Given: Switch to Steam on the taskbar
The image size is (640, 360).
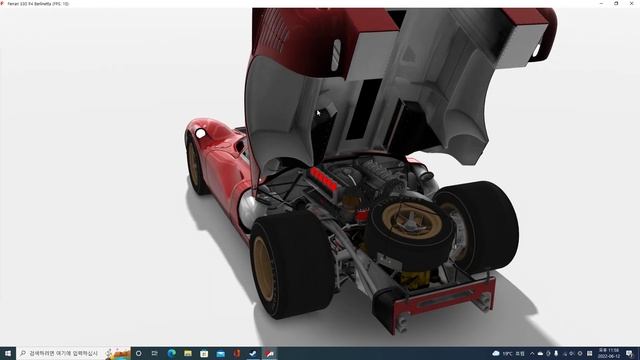Looking at the screenshot, I should pyautogui.click(x=253, y=353).
